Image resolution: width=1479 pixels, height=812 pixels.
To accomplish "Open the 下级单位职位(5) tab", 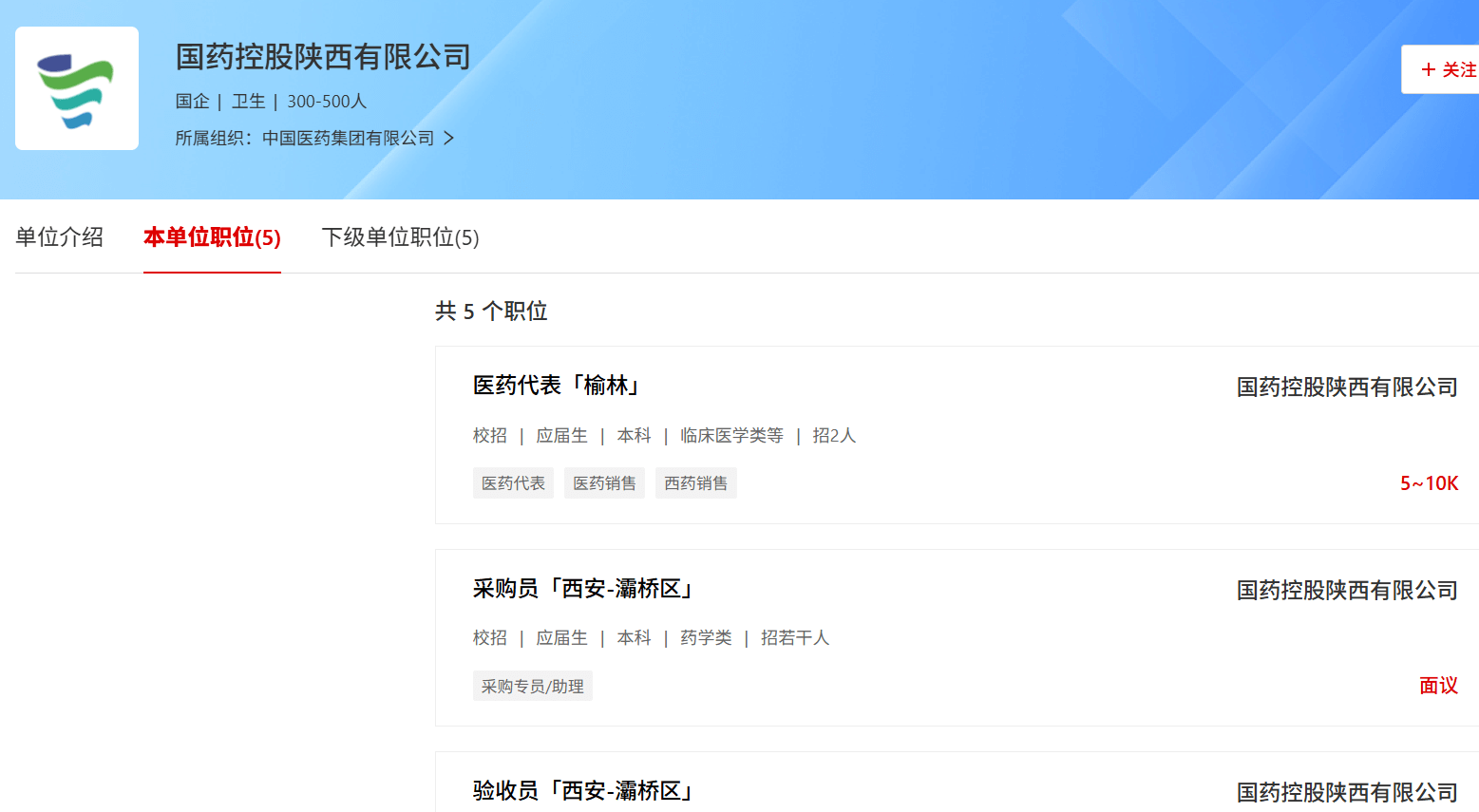I will 400,237.
